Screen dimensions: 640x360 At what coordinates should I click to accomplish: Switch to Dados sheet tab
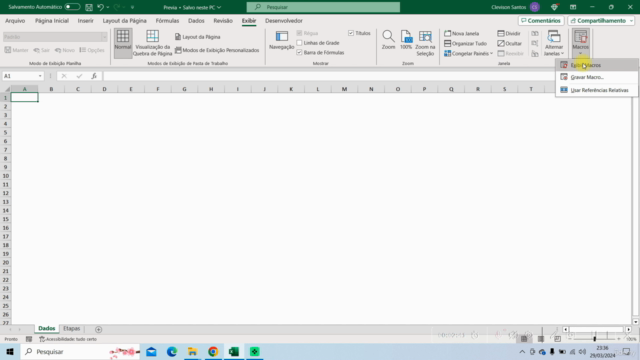click(47, 329)
